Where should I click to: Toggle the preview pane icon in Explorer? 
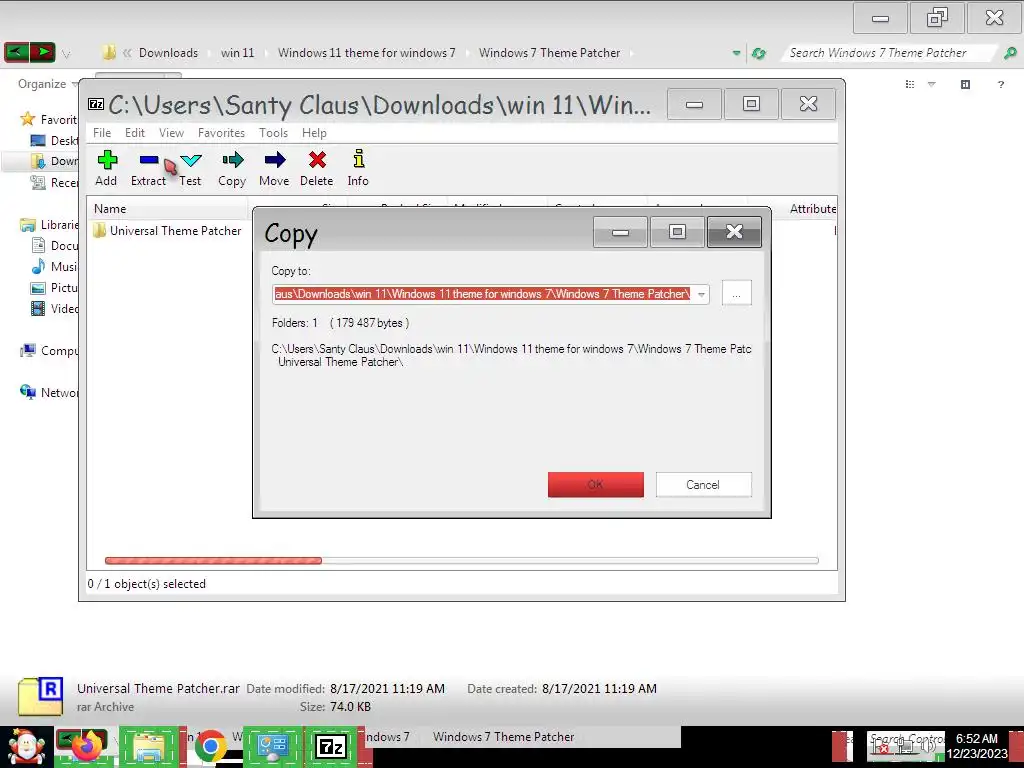point(965,84)
